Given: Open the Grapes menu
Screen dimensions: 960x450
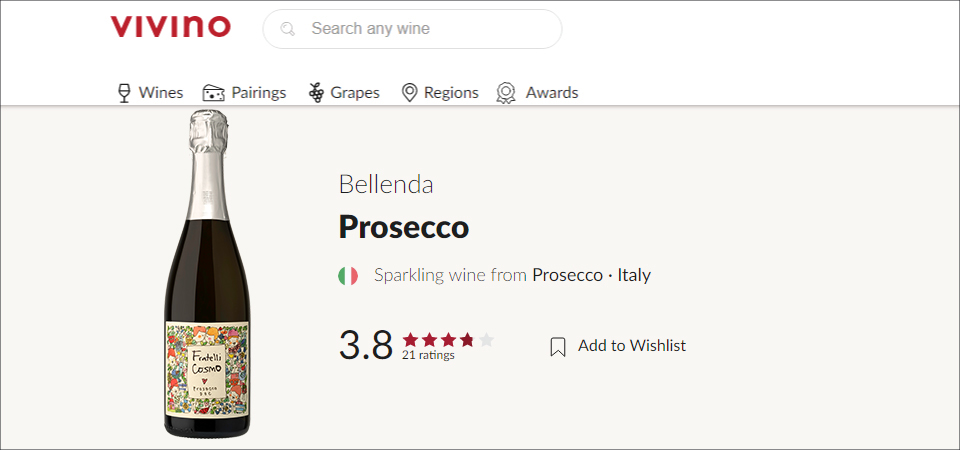Looking at the screenshot, I should pos(356,93).
